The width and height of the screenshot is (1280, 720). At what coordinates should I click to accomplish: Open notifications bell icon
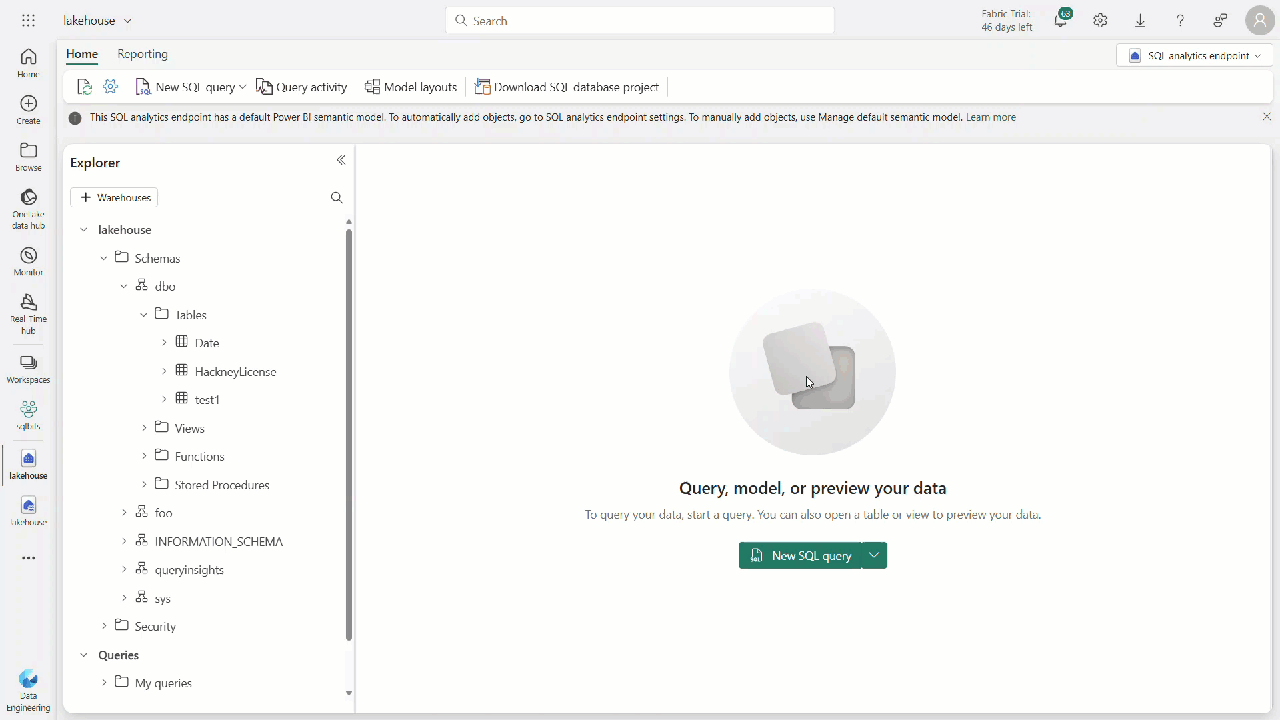[1061, 20]
